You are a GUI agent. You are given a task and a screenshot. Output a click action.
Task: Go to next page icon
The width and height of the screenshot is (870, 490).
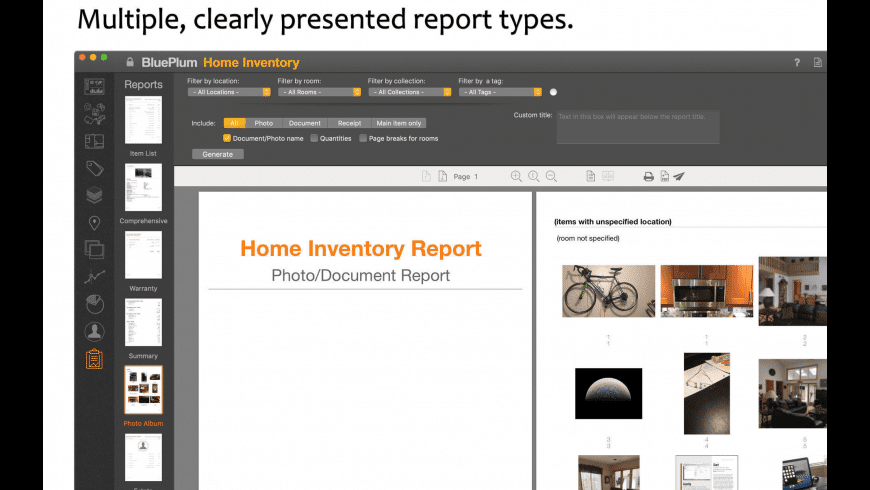point(442,176)
